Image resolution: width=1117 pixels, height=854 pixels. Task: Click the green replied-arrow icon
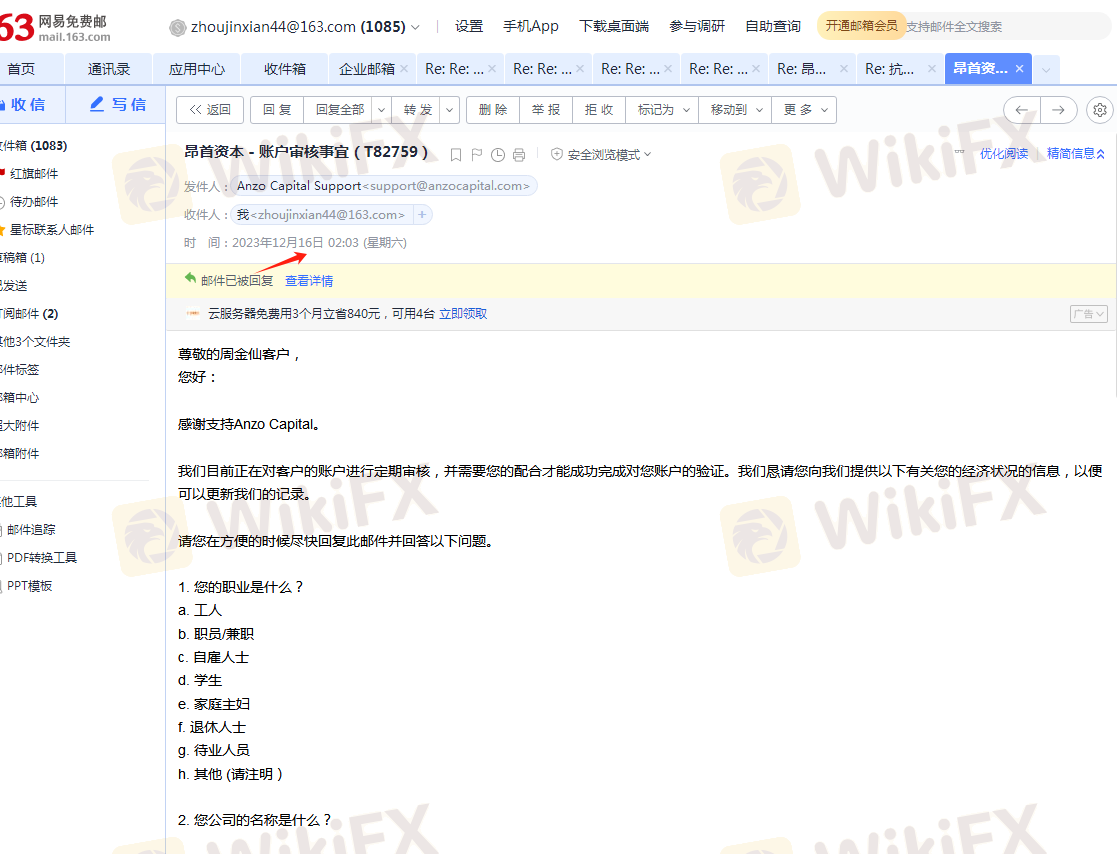(x=190, y=278)
